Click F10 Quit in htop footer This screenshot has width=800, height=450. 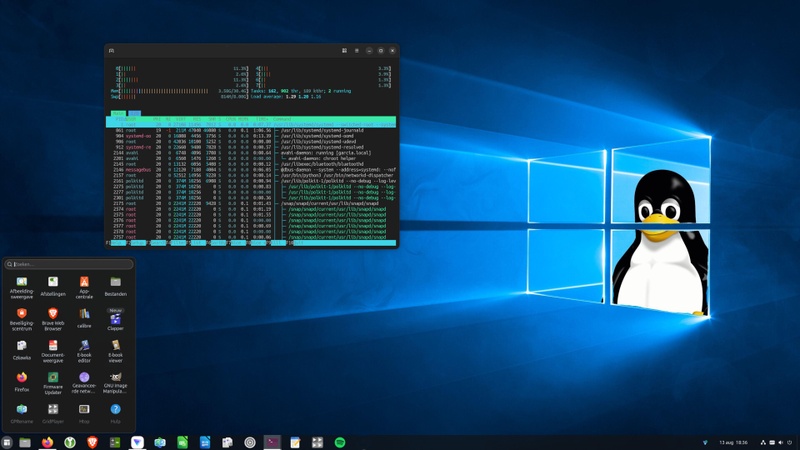coord(296,243)
